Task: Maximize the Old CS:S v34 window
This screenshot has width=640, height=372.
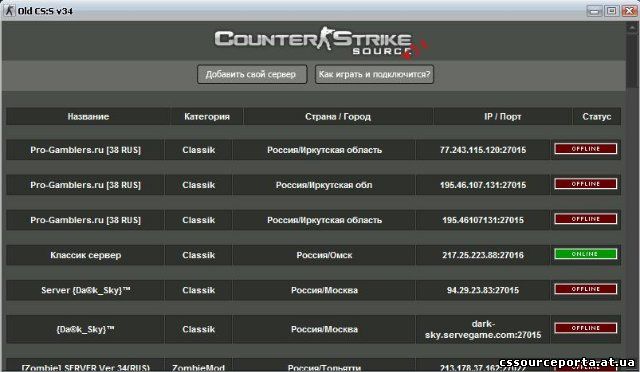Action: (611, 11)
